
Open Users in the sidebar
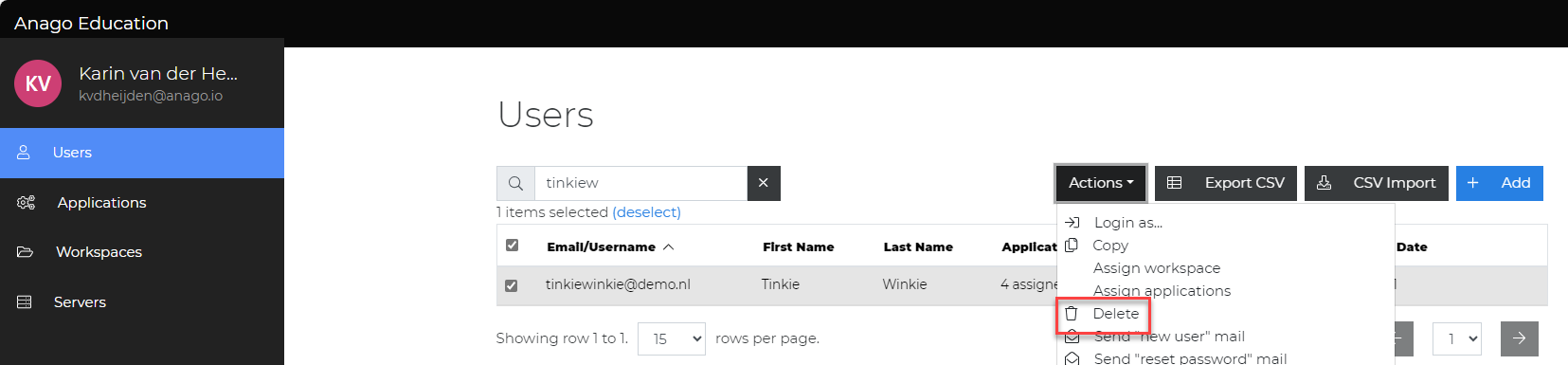(142, 153)
